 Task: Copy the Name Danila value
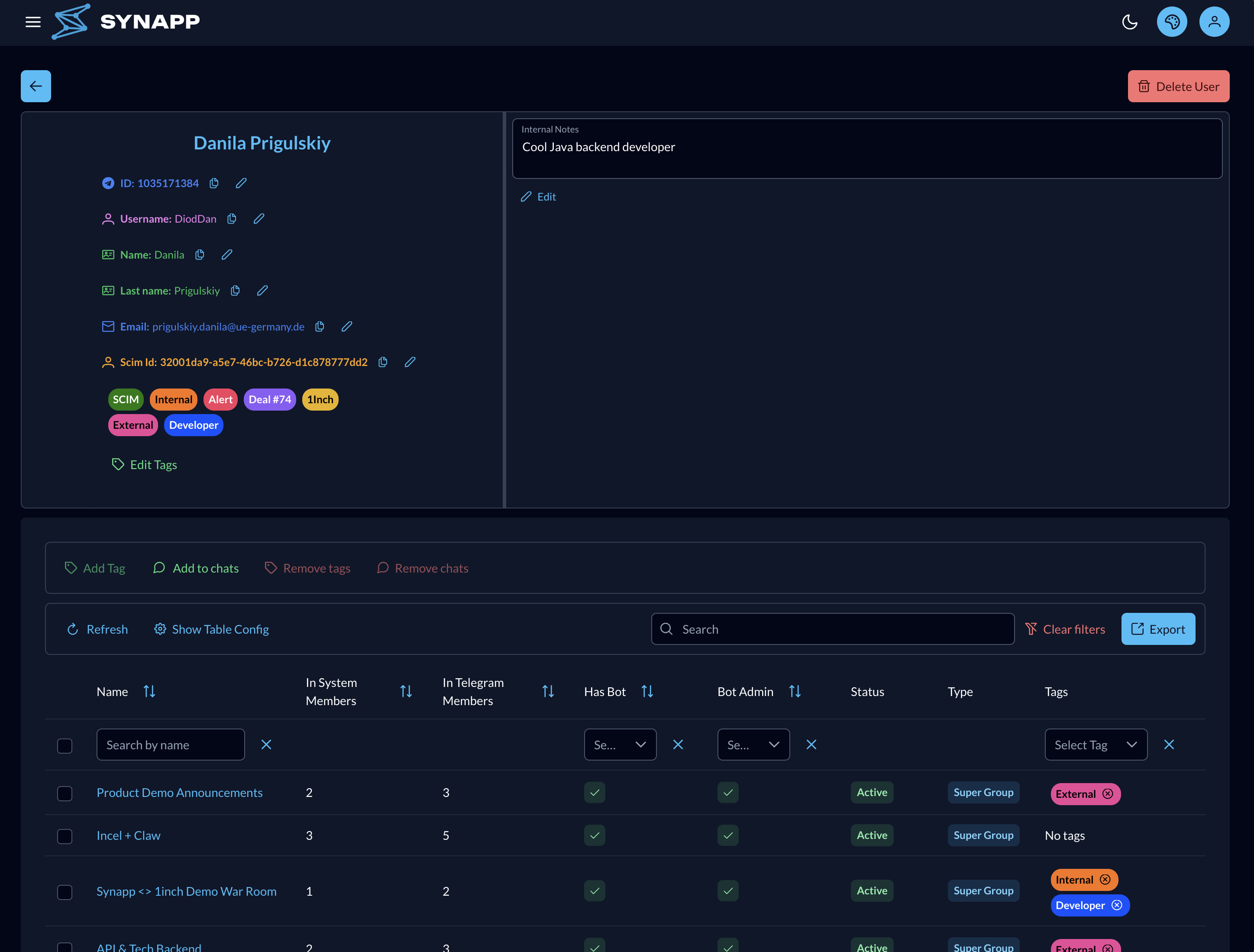(200, 255)
